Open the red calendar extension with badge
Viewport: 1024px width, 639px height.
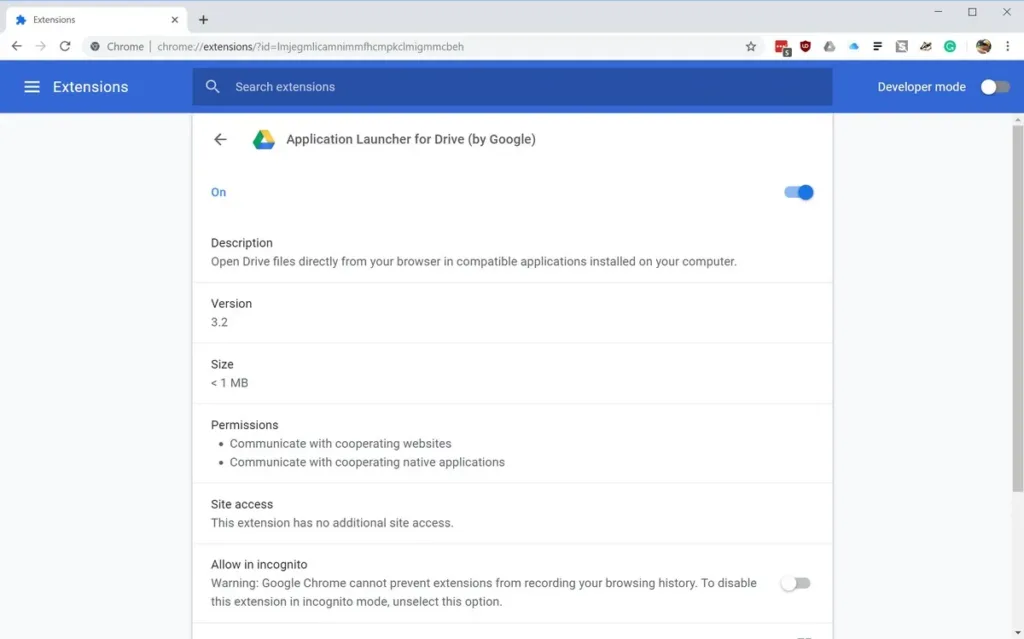(x=782, y=47)
